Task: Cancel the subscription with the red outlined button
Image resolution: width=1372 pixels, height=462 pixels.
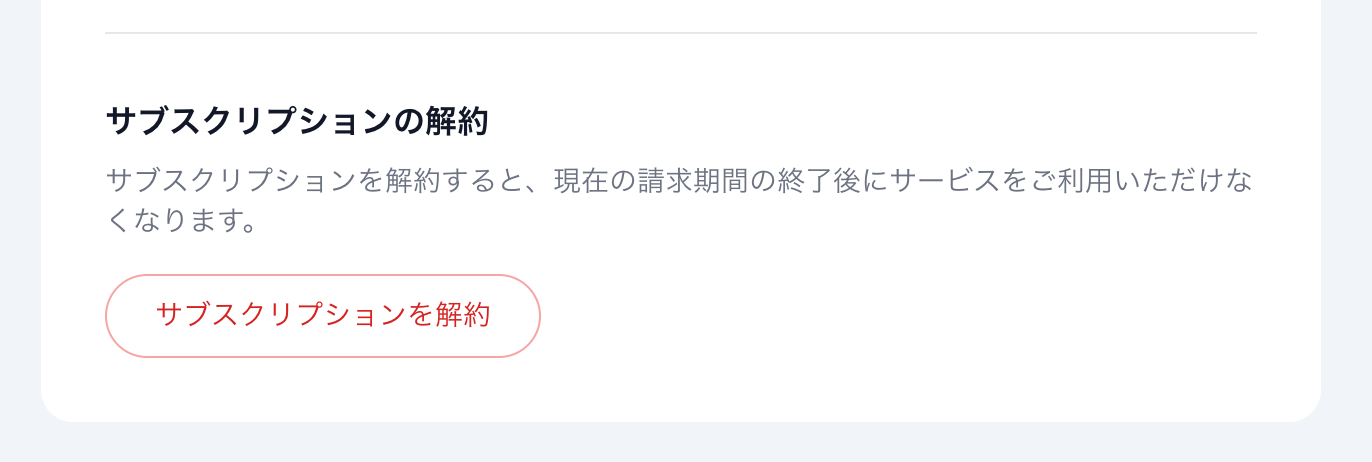Action: (322, 316)
